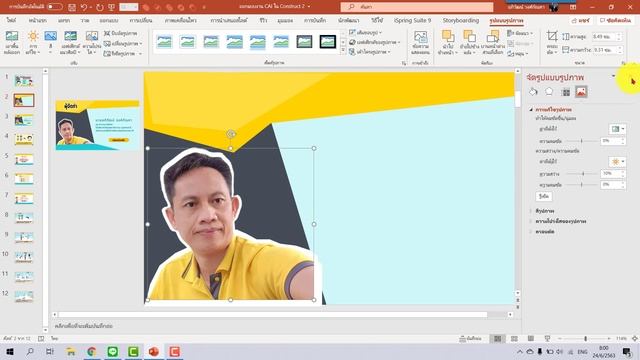Select the Fill & Line paint bucket icon
The width and height of the screenshot is (640, 360).
pyautogui.click(x=533, y=92)
